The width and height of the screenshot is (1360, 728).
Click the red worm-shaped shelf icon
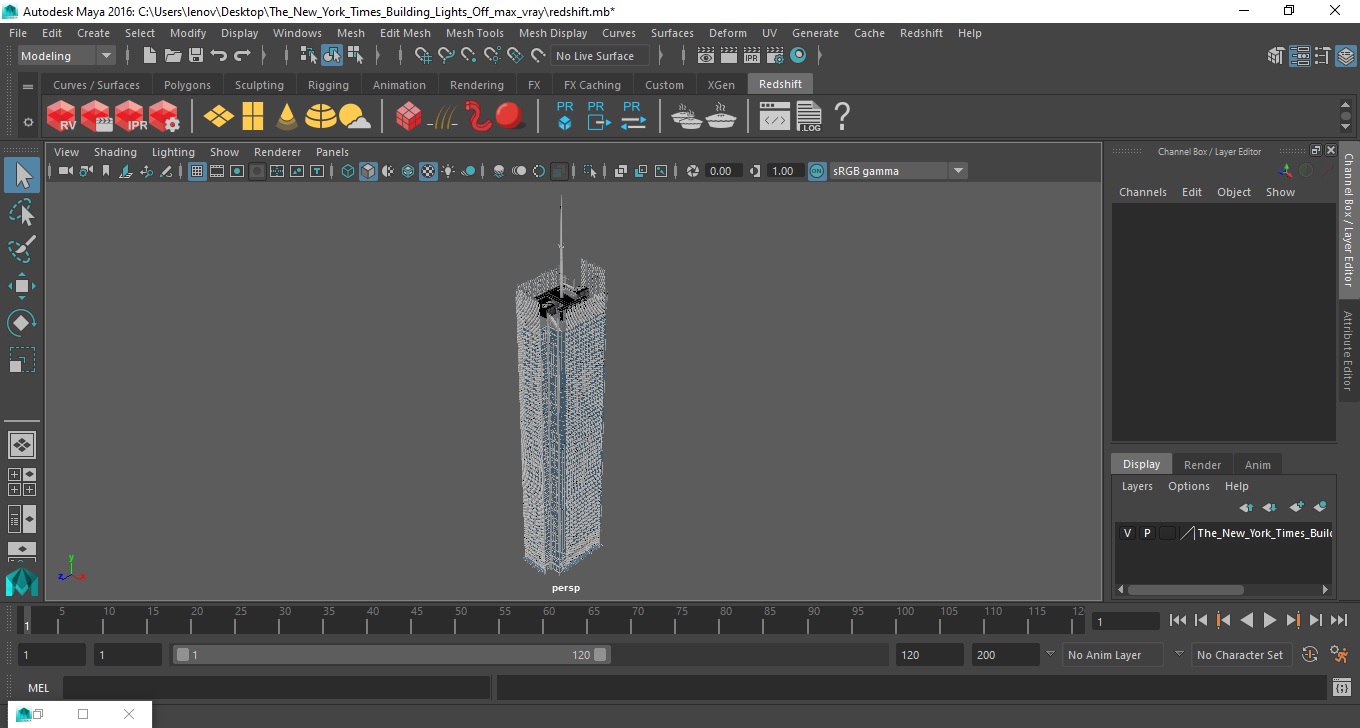pyautogui.click(x=479, y=117)
